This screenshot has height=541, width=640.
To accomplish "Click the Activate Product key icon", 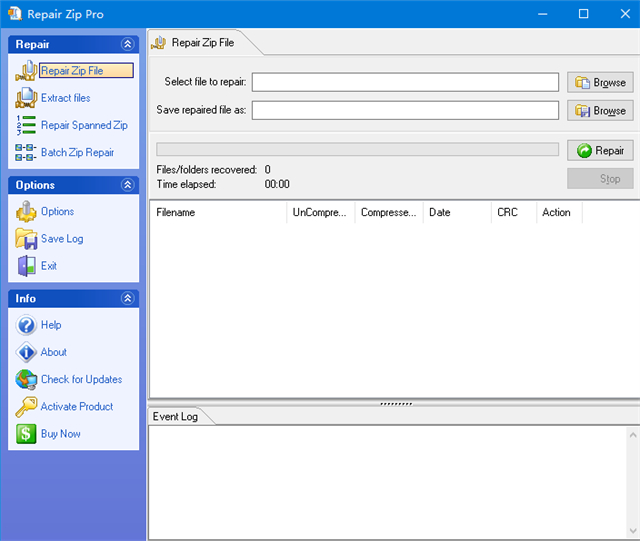I will pos(26,407).
